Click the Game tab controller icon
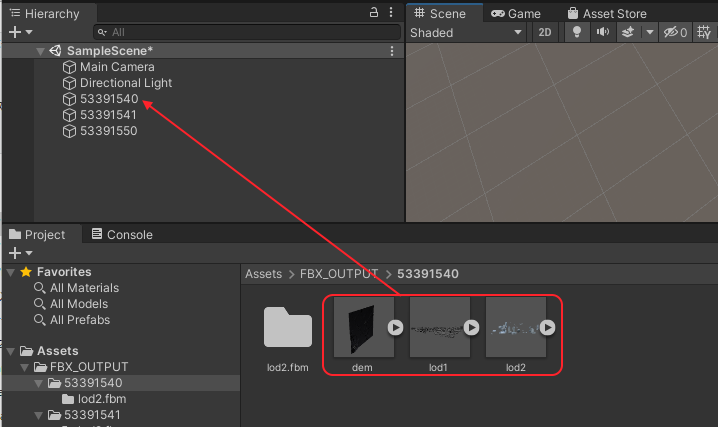The height and width of the screenshot is (430, 720). (x=498, y=14)
